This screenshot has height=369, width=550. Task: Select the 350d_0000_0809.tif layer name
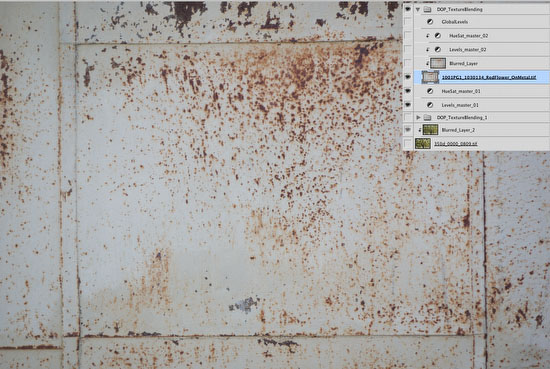tap(456, 144)
